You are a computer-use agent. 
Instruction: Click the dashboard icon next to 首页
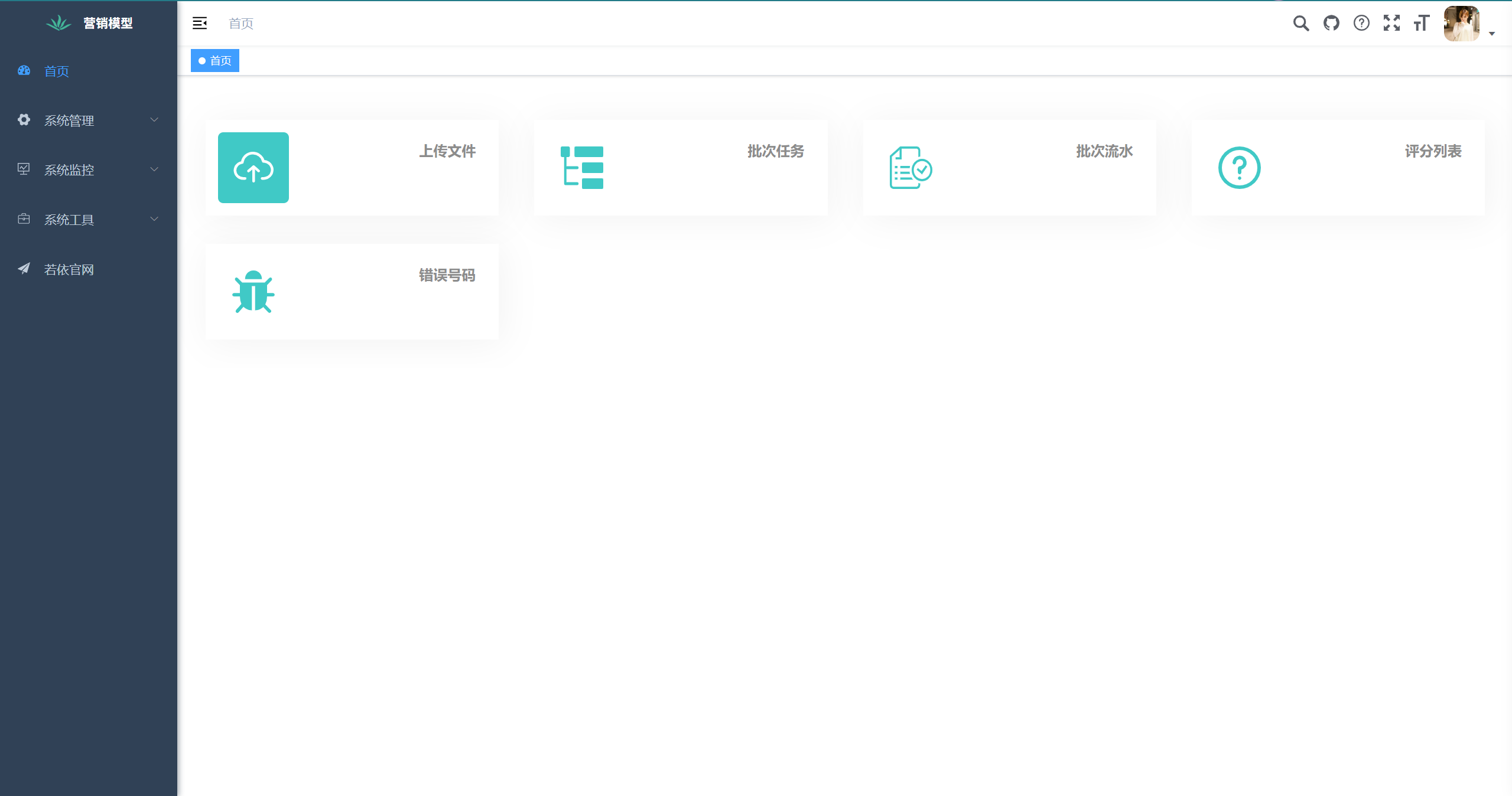(24, 71)
